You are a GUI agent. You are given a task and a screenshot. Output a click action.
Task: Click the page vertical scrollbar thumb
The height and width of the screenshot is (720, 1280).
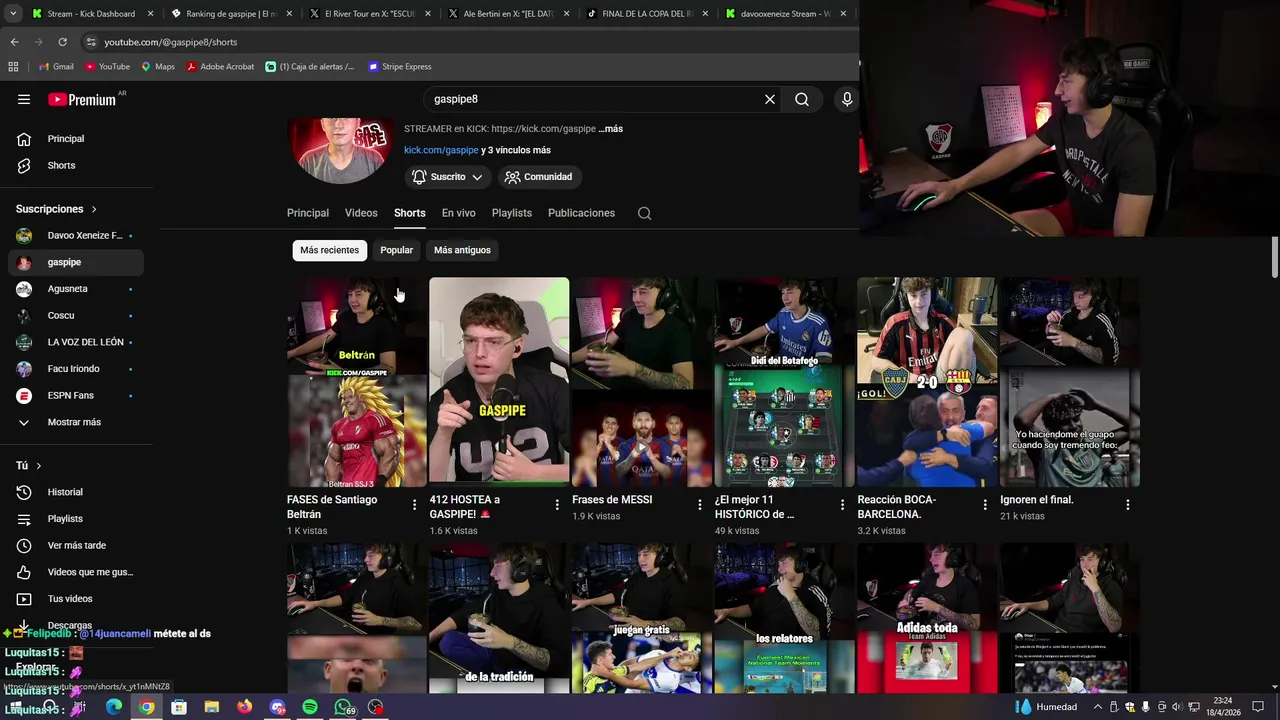(1275, 258)
